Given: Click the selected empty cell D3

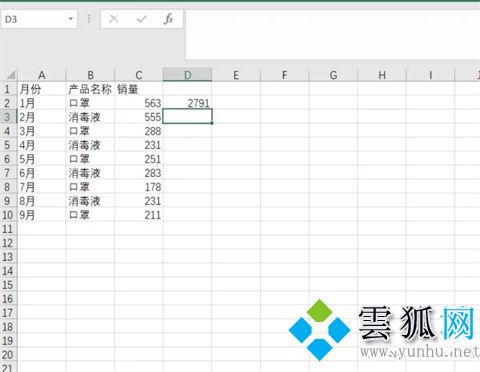Looking at the screenshot, I should (187, 117).
